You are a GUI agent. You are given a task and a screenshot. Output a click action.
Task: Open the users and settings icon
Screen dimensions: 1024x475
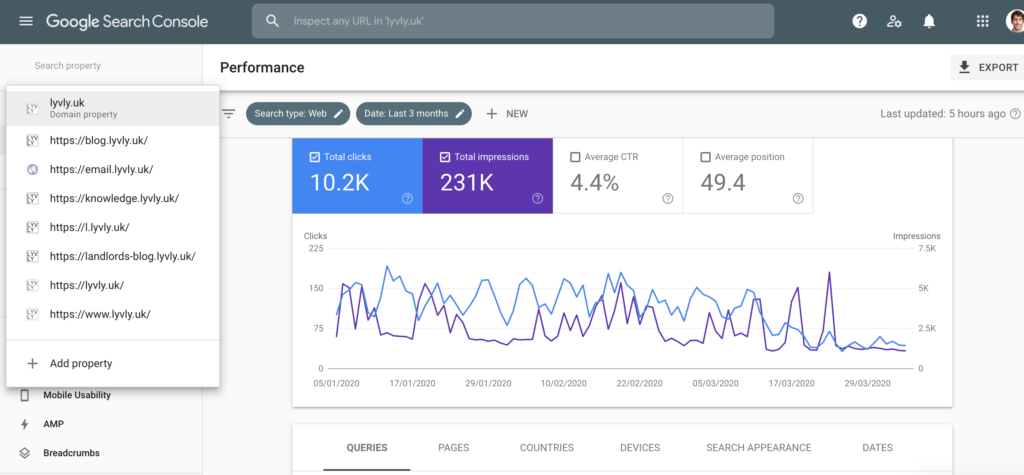click(894, 21)
